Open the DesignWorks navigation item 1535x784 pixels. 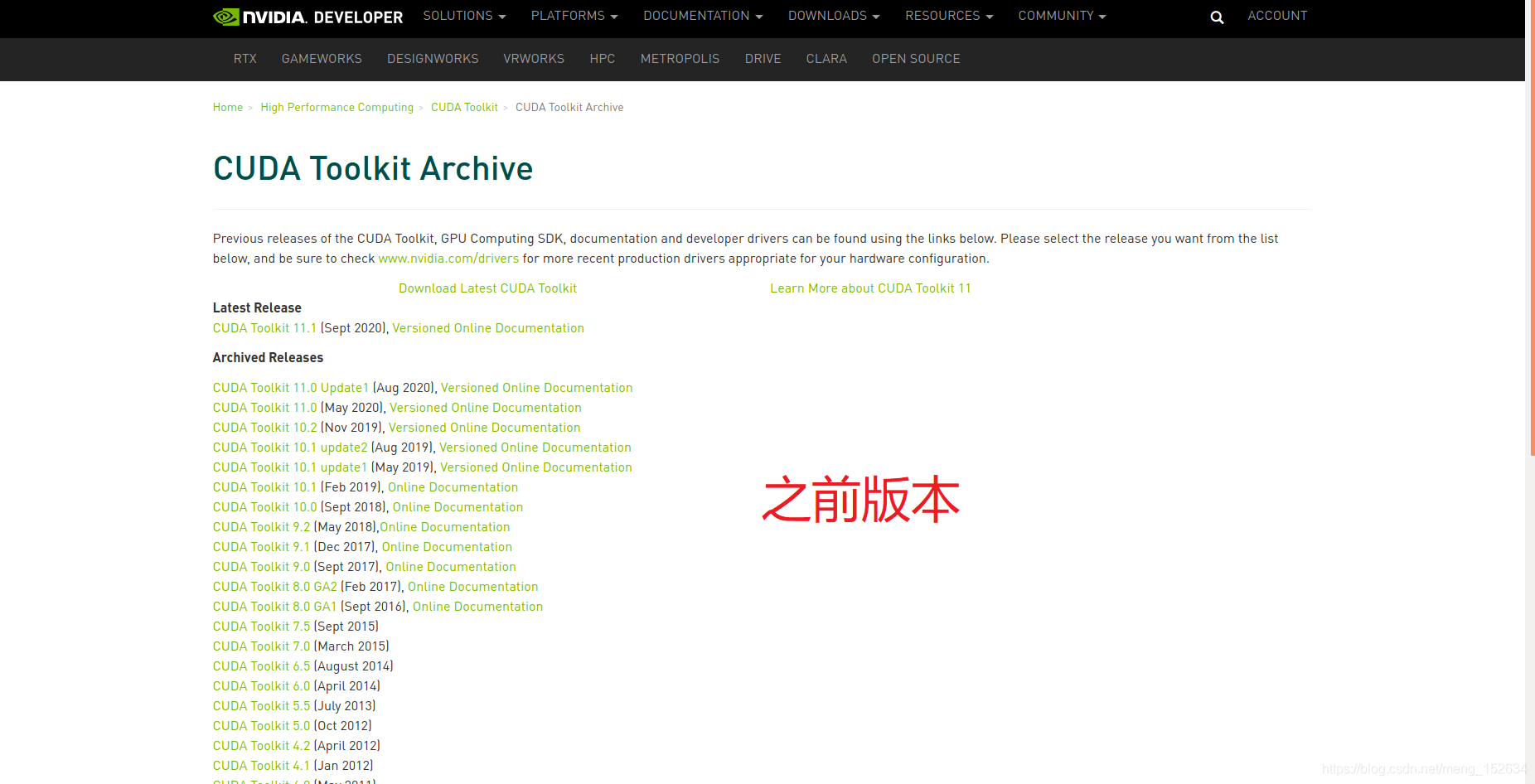[433, 59]
